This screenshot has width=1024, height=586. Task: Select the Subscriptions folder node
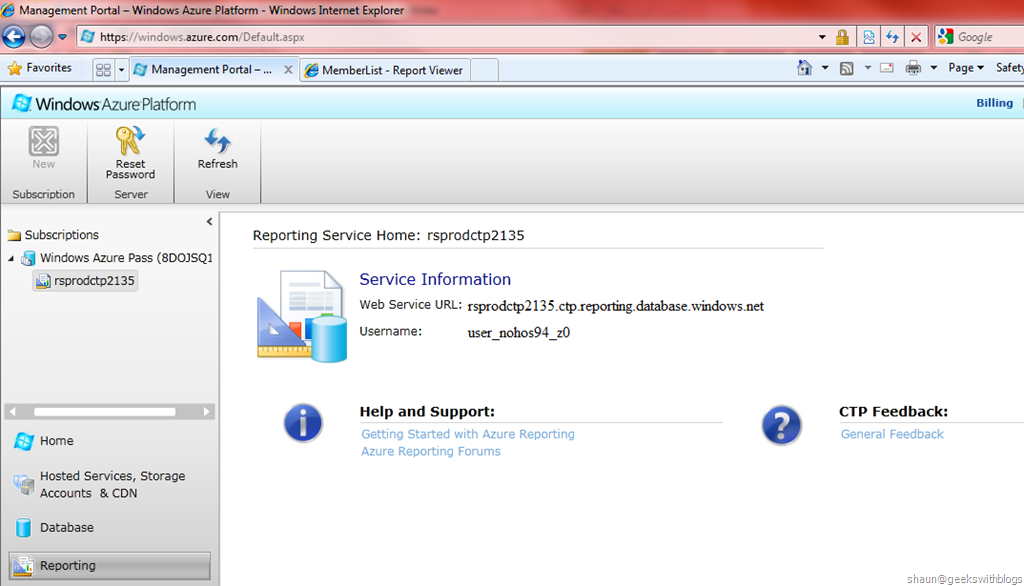(x=53, y=235)
